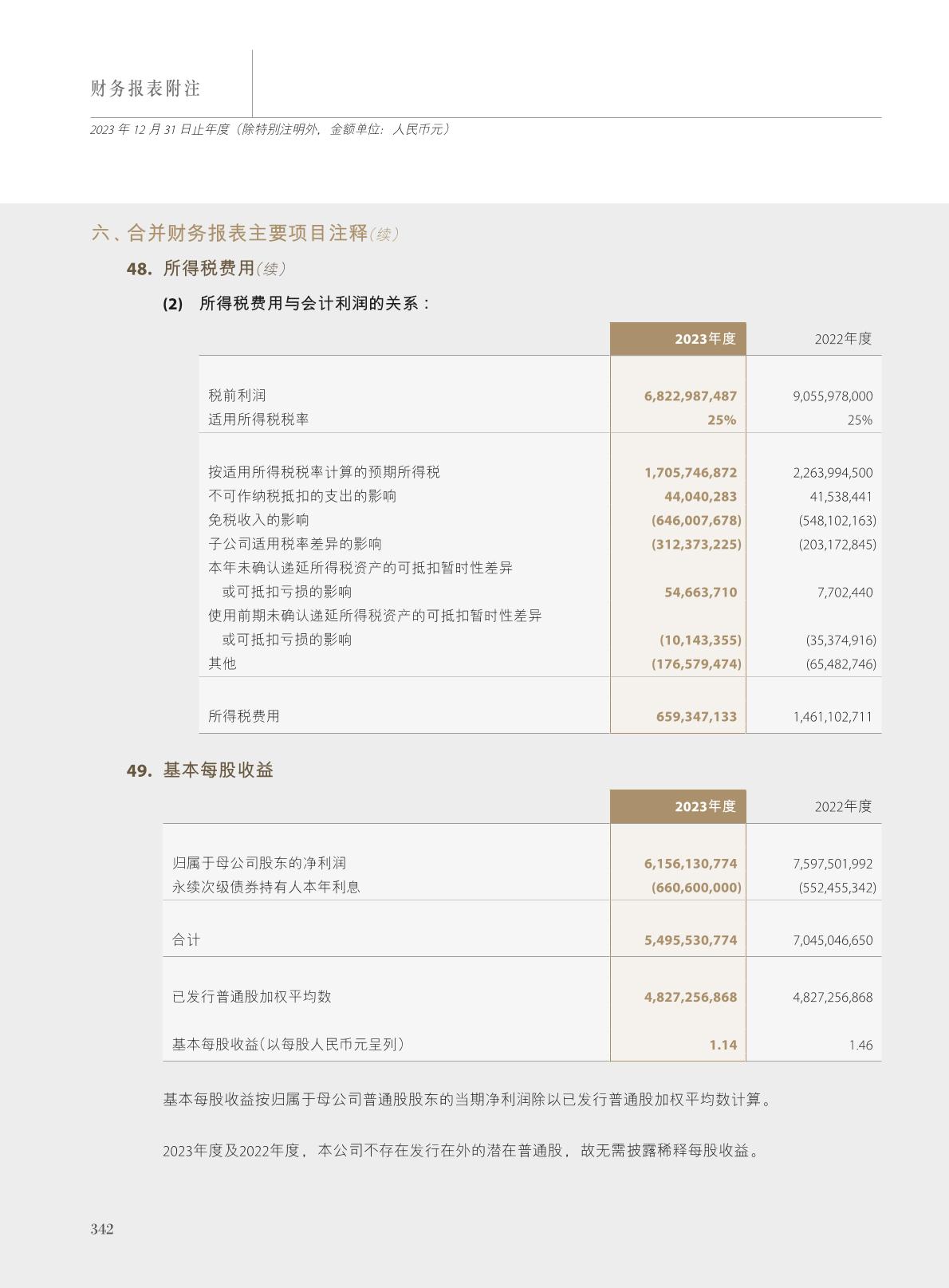Click the 财务报表附注 page title
949x1288 pixels.
click(x=145, y=89)
